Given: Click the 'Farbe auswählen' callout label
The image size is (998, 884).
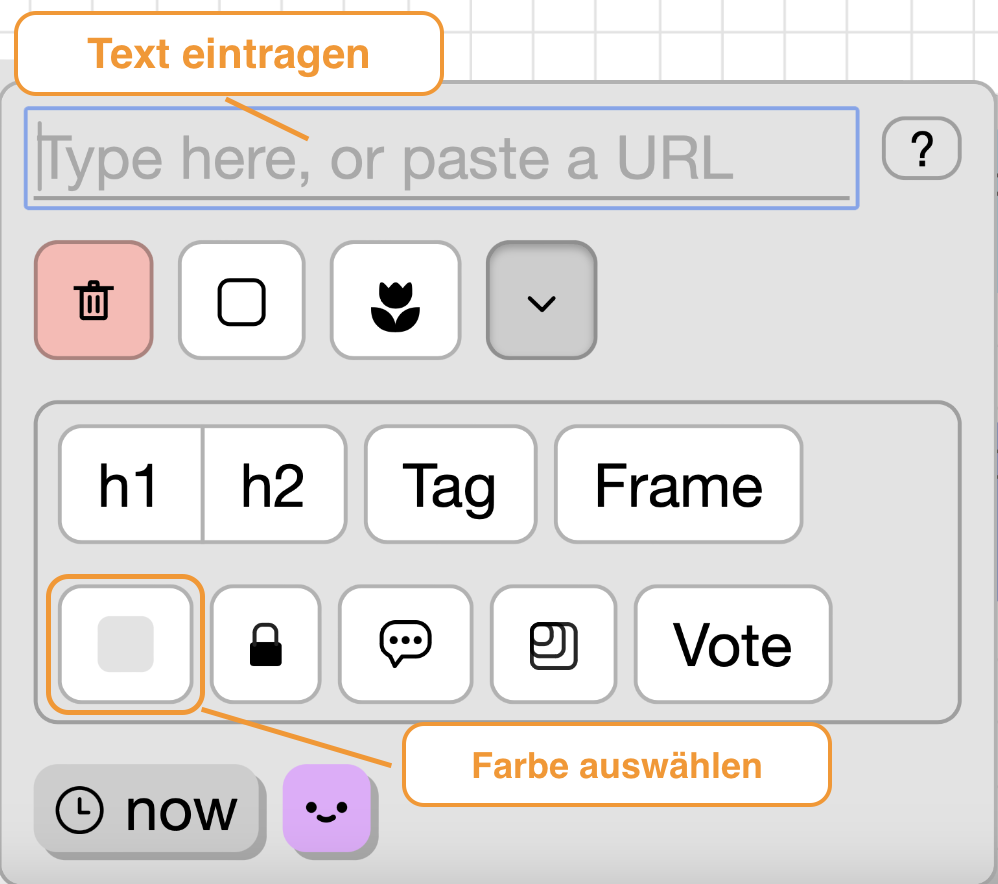Looking at the screenshot, I should coord(616,766).
